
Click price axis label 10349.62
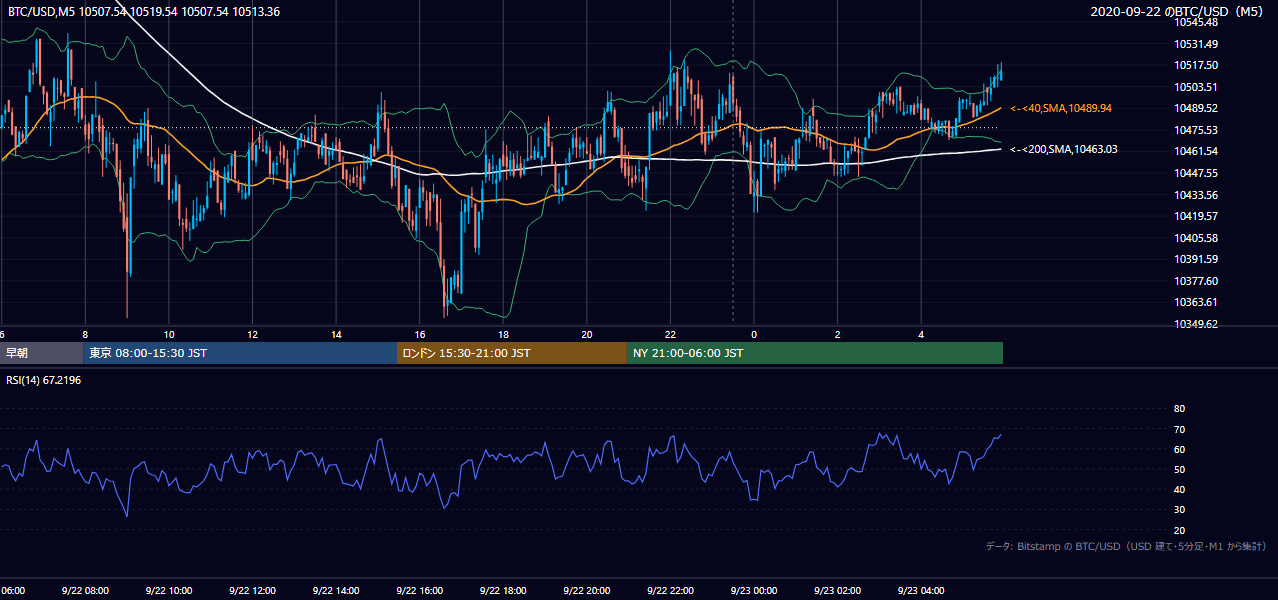click(x=1196, y=324)
